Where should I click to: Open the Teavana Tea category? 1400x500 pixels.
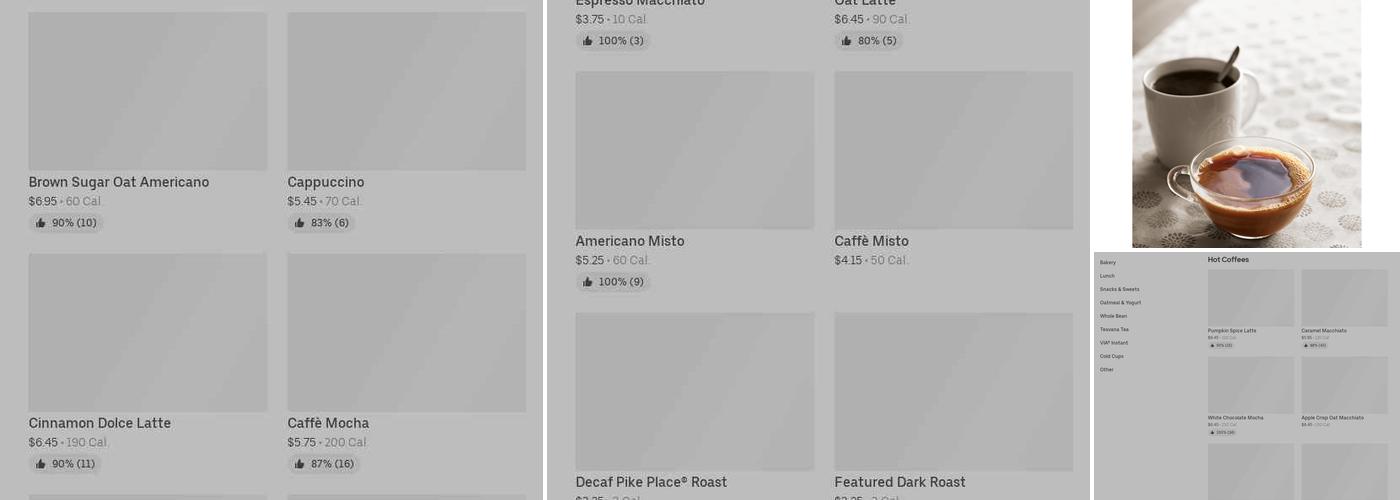coord(1114,329)
